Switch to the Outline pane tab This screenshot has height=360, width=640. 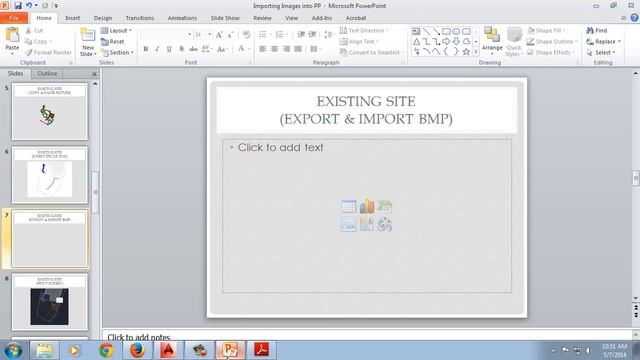tap(47, 73)
